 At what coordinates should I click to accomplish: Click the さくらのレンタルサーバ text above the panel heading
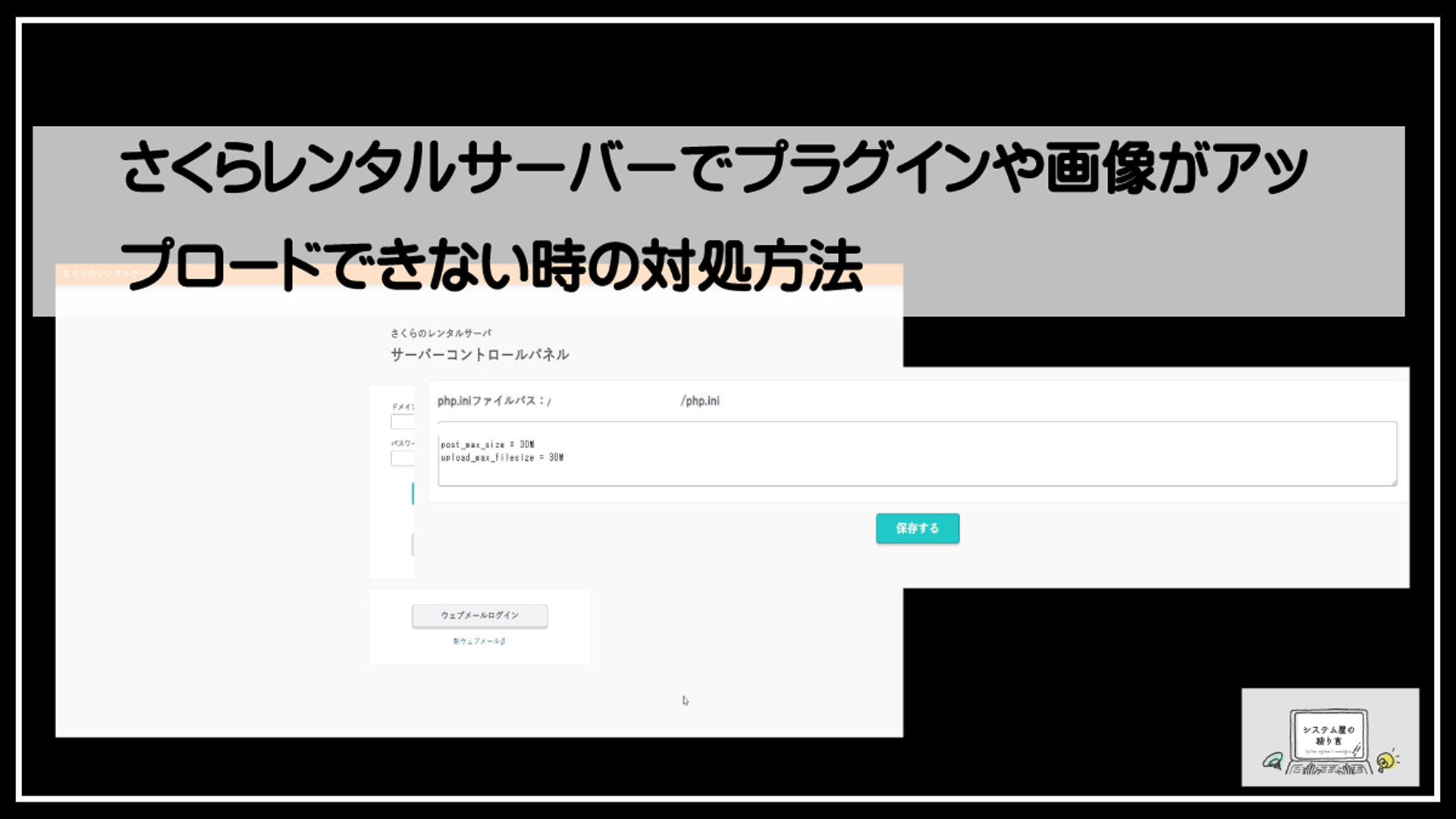441,333
